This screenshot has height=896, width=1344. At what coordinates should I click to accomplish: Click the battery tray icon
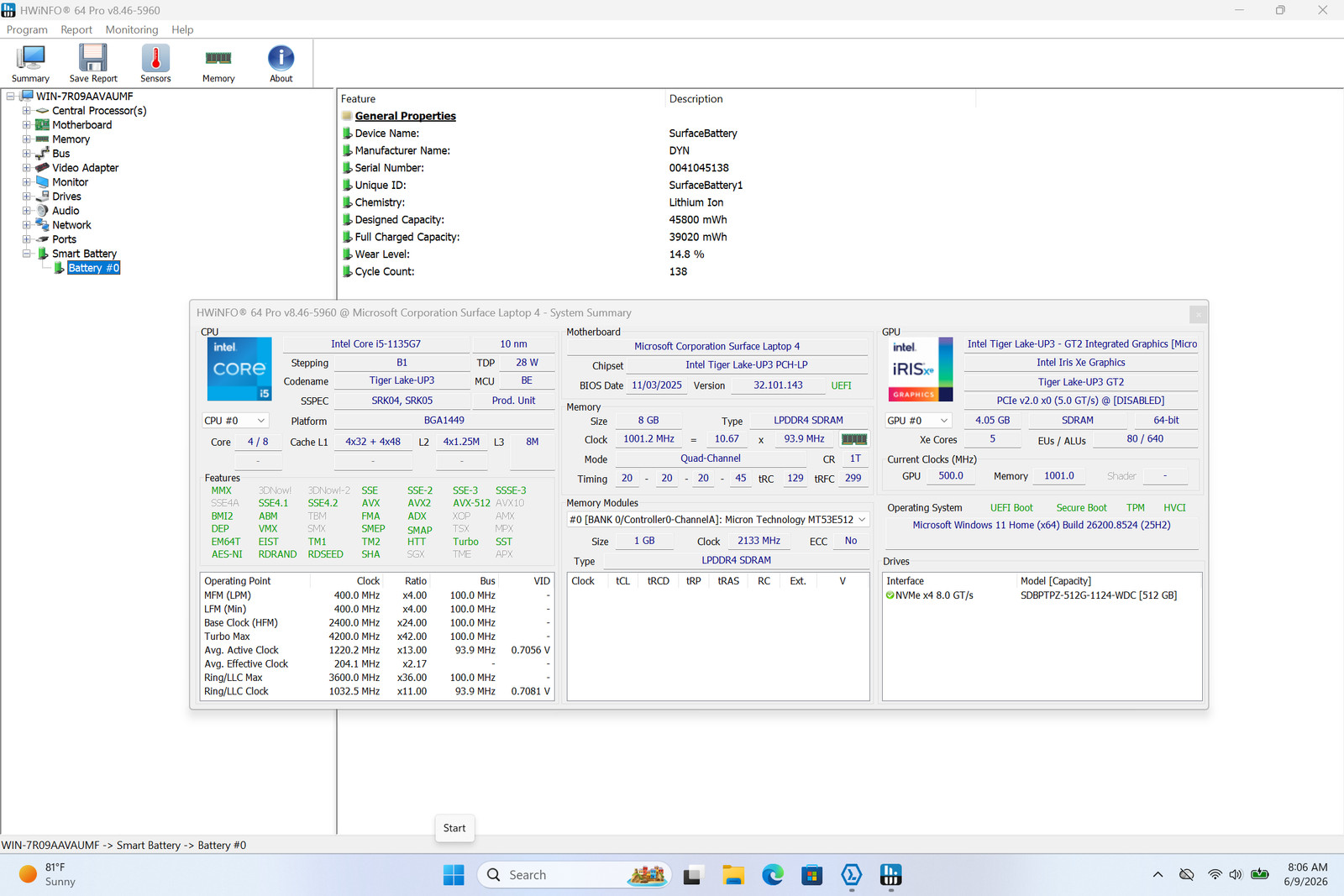click(1260, 875)
